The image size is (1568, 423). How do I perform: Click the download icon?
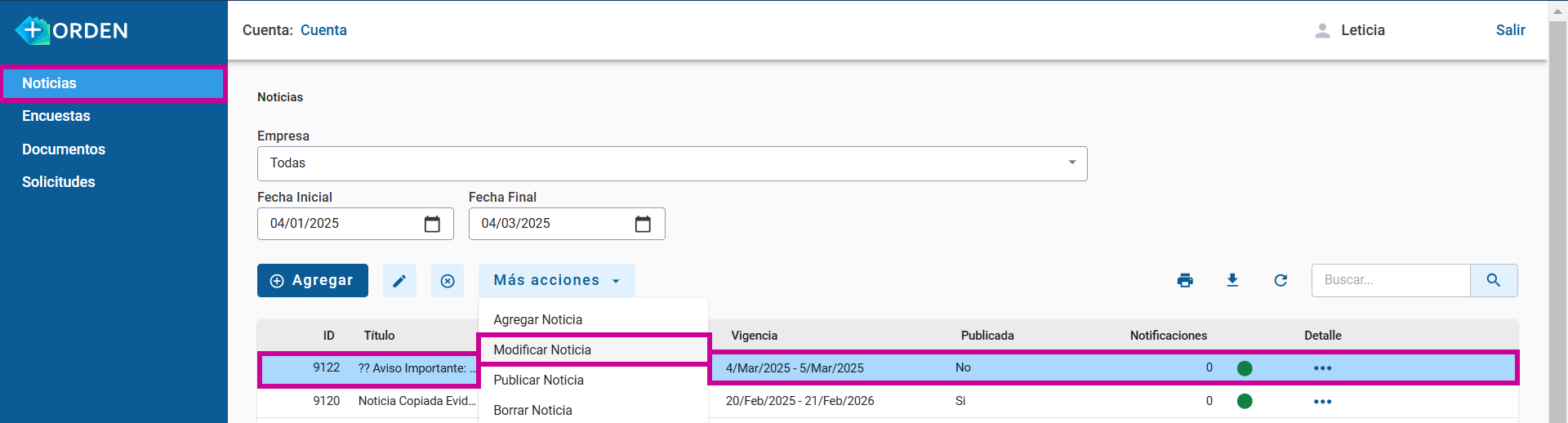tap(1232, 280)
